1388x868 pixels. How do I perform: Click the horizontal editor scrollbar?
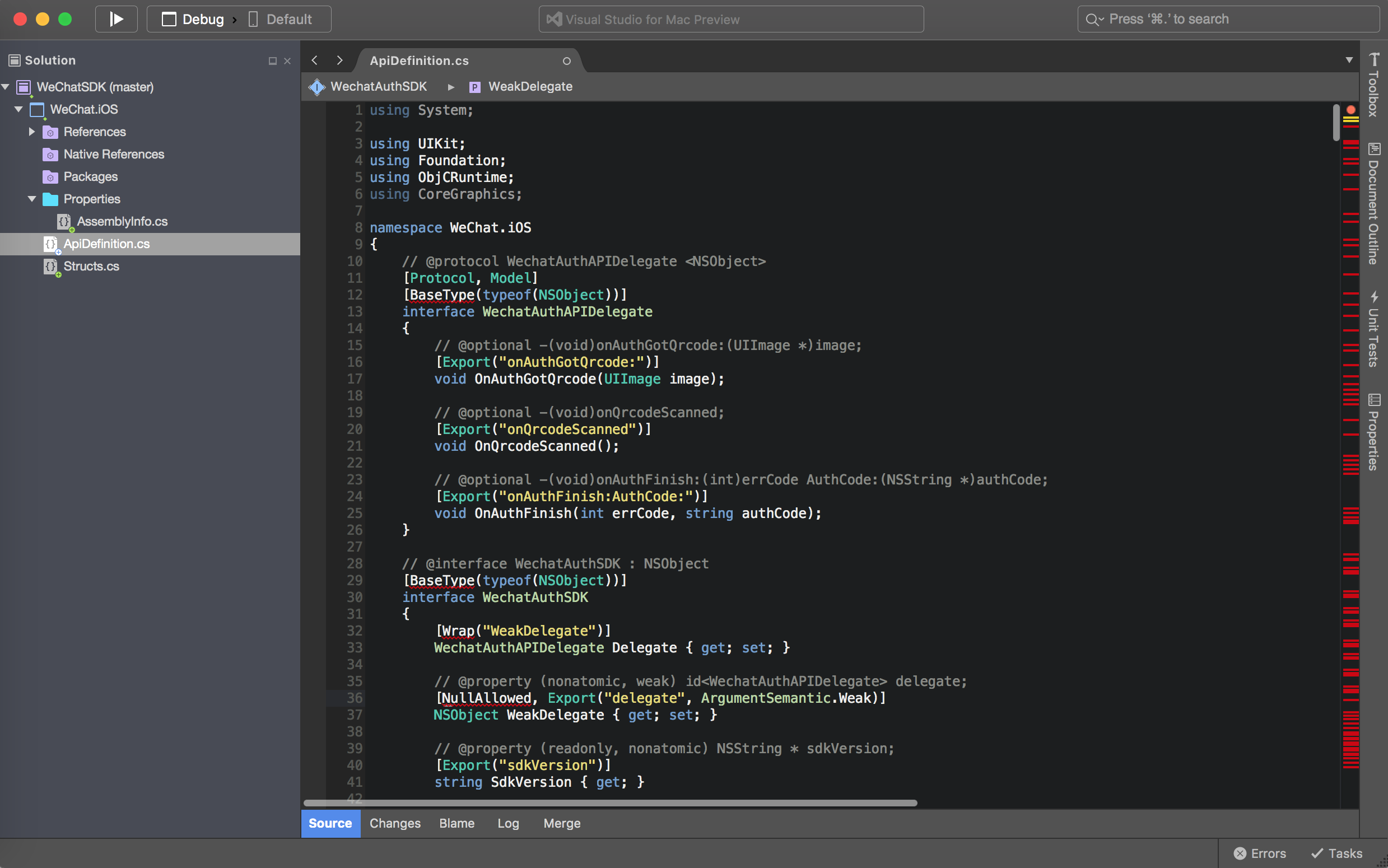click(610, 802)
